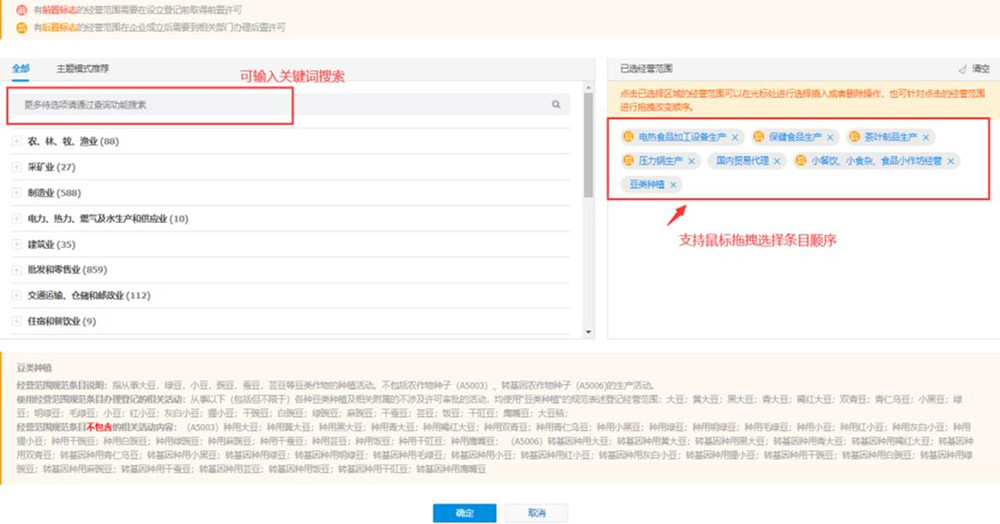Expand 批发和零售业 category
The height and width of the screenshot is (524, 1000).
pos(16,270)
